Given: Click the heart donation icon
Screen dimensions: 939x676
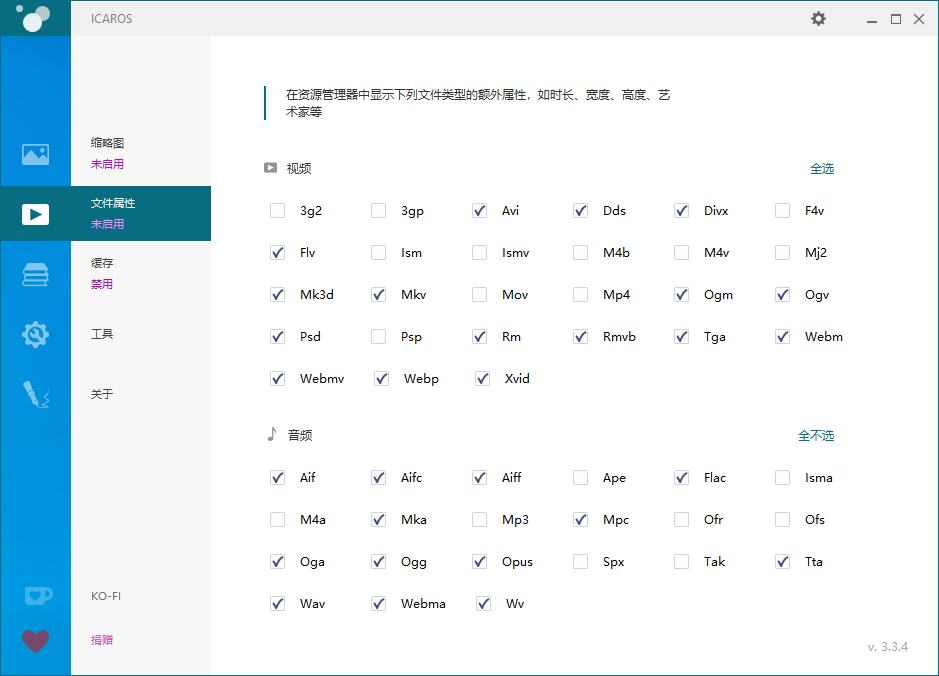Looking at the screenshot, I should click(35, 640).
